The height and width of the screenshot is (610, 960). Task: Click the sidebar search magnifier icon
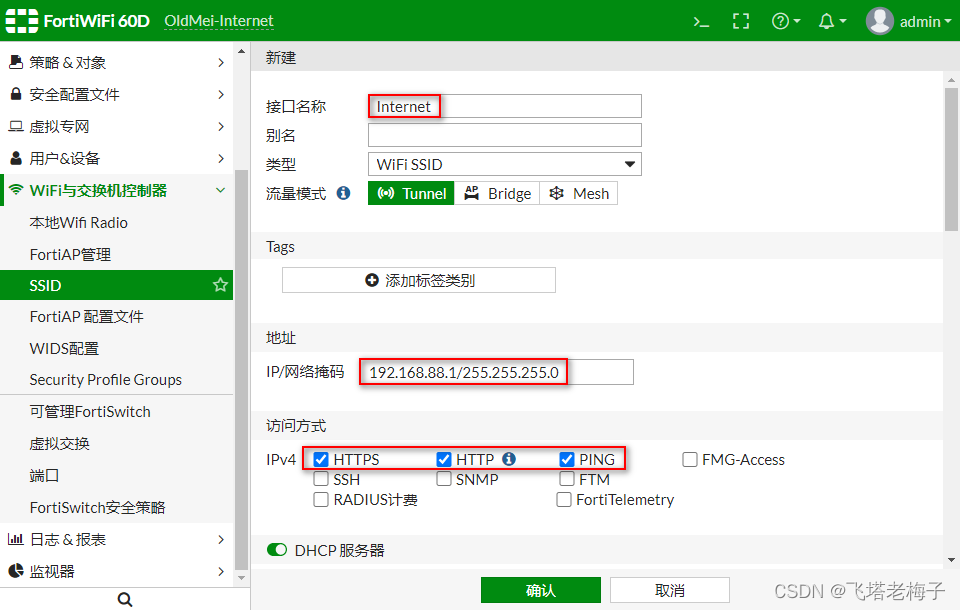pyautogui.click(x=125, y=599)
